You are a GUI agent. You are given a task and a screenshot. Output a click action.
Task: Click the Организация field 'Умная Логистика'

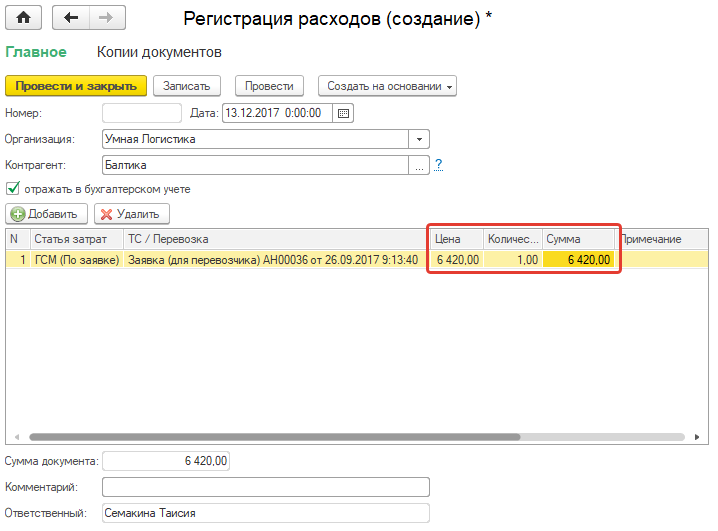pos(256,139)
